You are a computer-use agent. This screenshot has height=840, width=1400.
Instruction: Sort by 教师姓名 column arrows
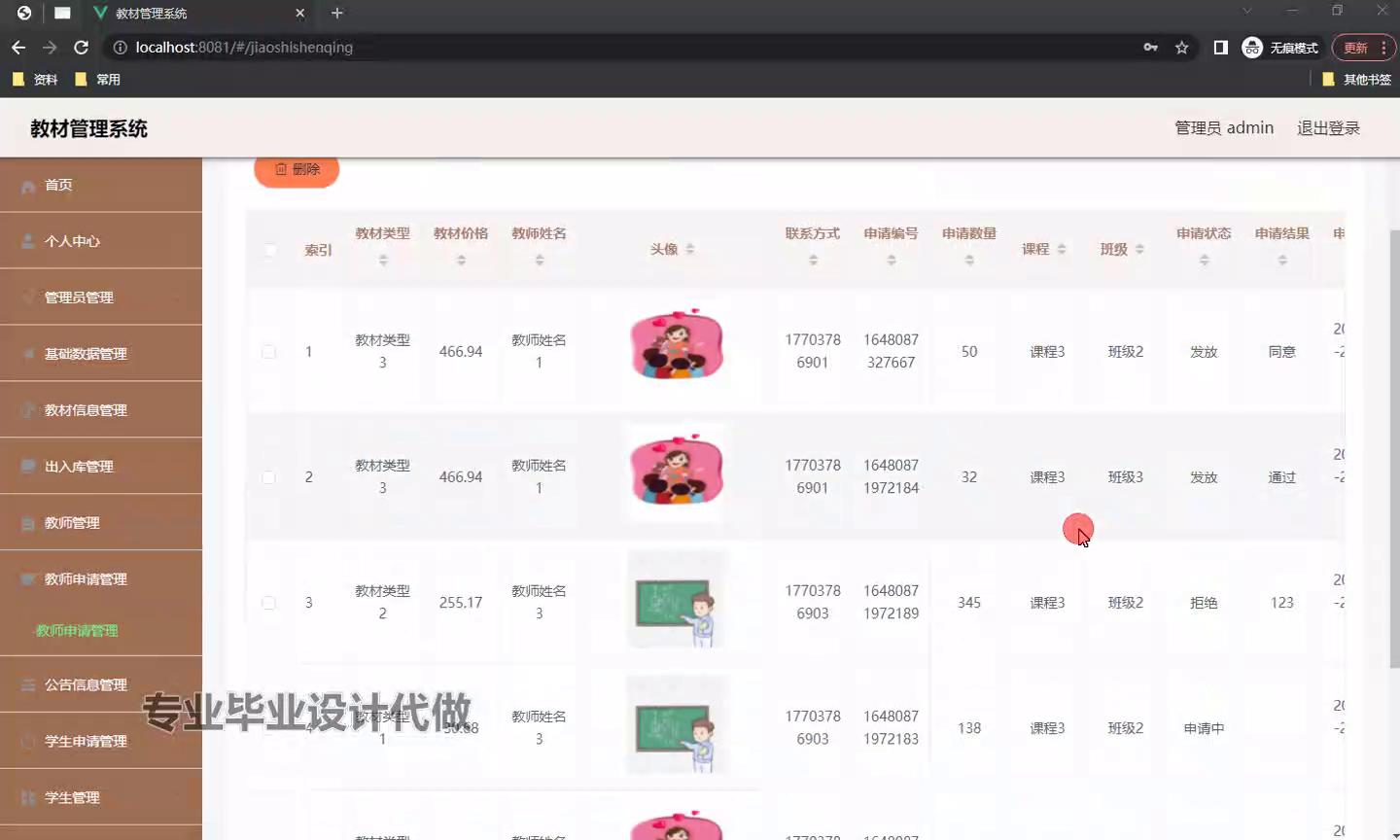point(540,261)
